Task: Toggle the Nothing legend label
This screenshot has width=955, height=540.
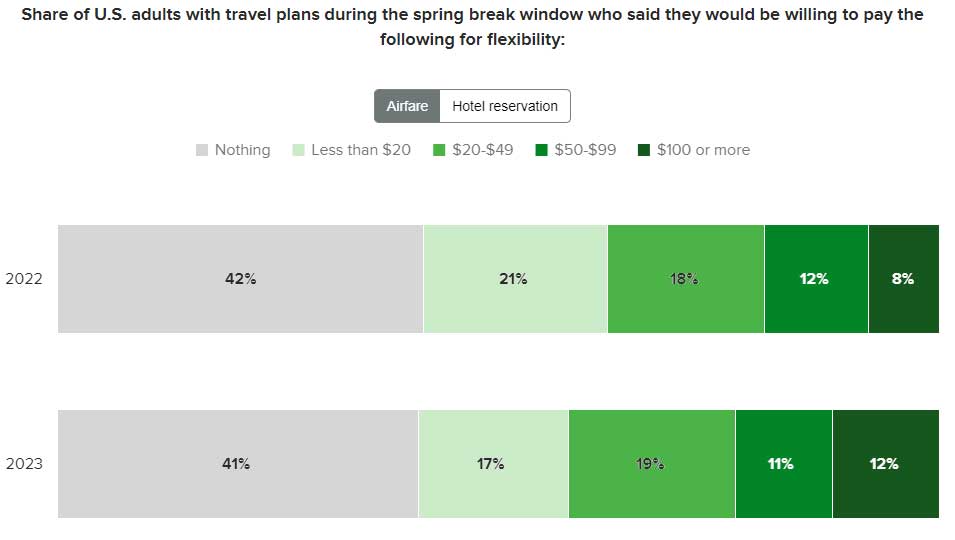Action: point(242,150)
